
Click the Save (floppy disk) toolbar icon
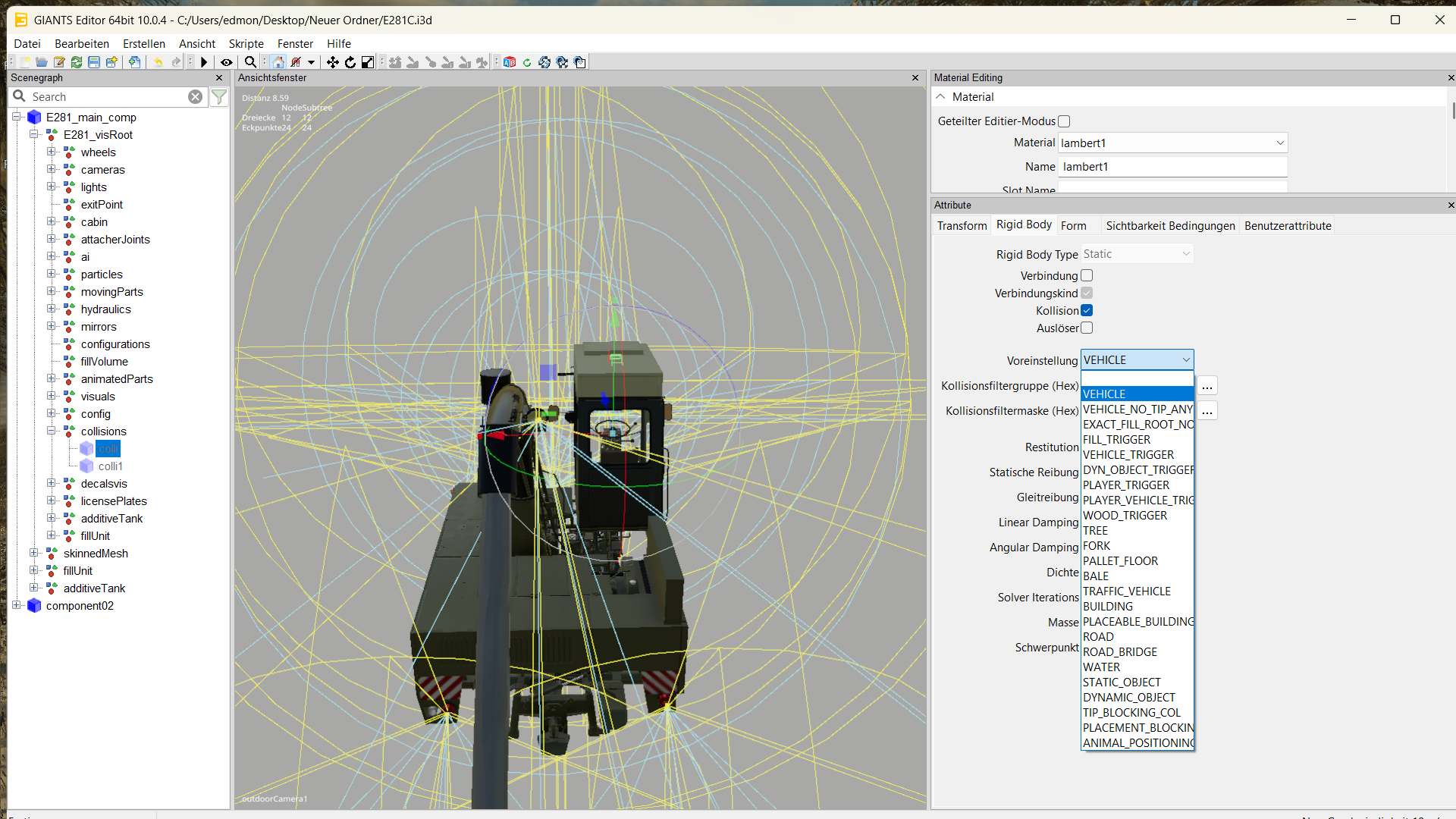coord(94,62)
